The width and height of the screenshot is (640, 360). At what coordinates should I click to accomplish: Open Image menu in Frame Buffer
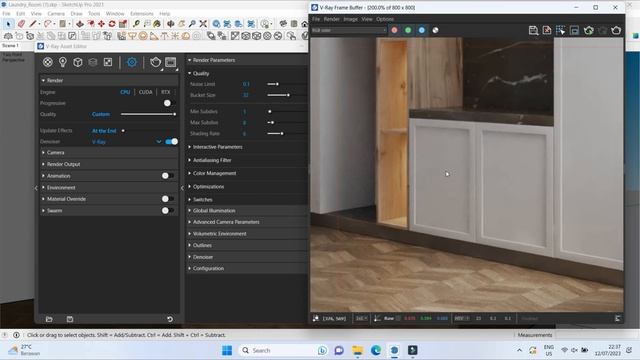point(350,19)
